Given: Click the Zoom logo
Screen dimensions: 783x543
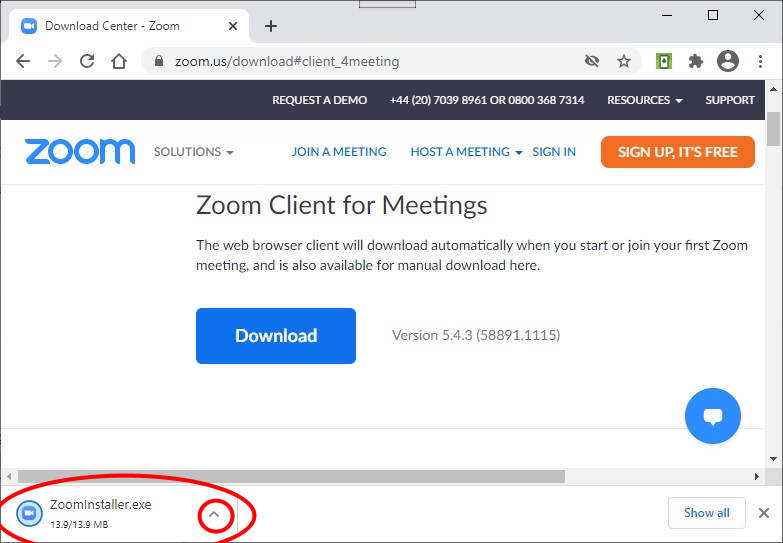Looking at the screenshot, I should 80,152.
